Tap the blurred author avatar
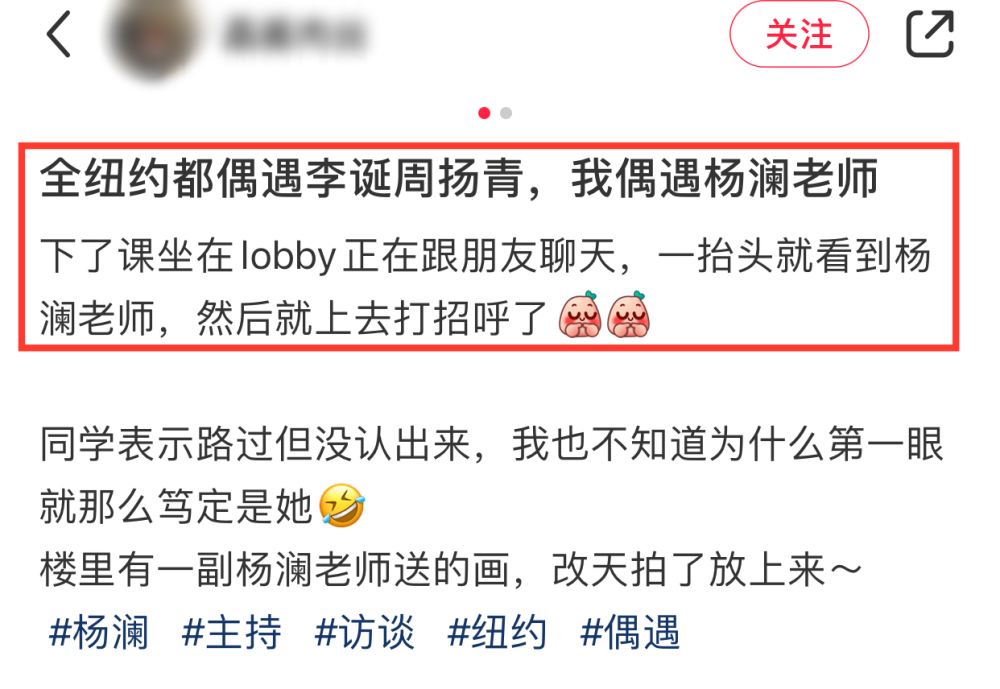1000x689 pixels. (x=153, y=37)
